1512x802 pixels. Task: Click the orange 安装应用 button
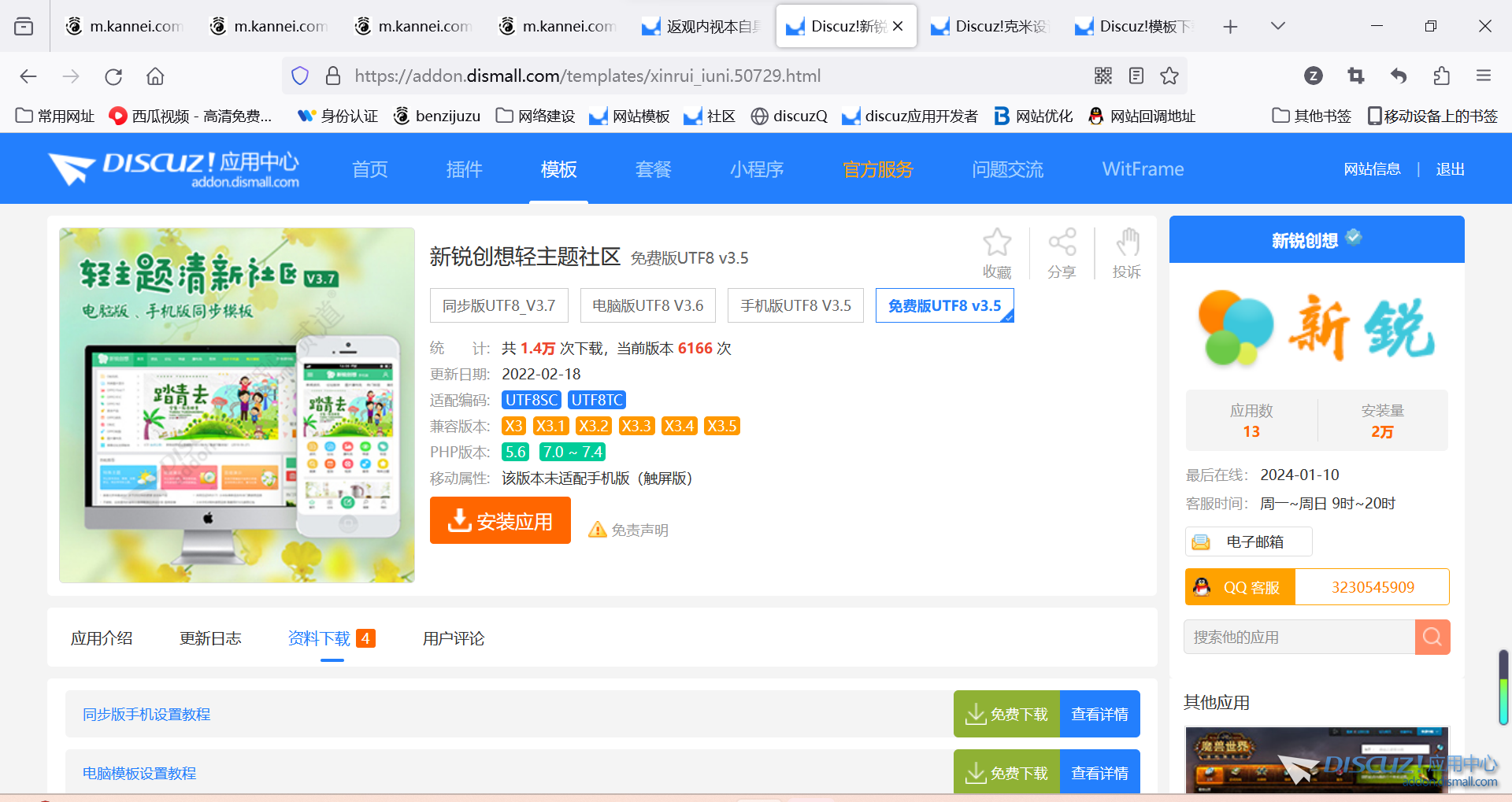(500, 521)
